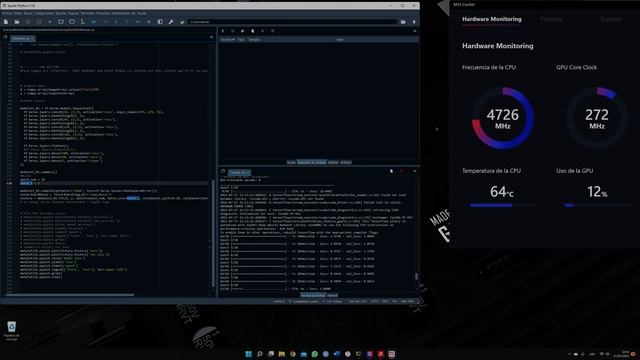Click the editor horizontal scrollbar
Image resolution: width=640 pixels, height=360 pixels.
(x=69, y=295)
